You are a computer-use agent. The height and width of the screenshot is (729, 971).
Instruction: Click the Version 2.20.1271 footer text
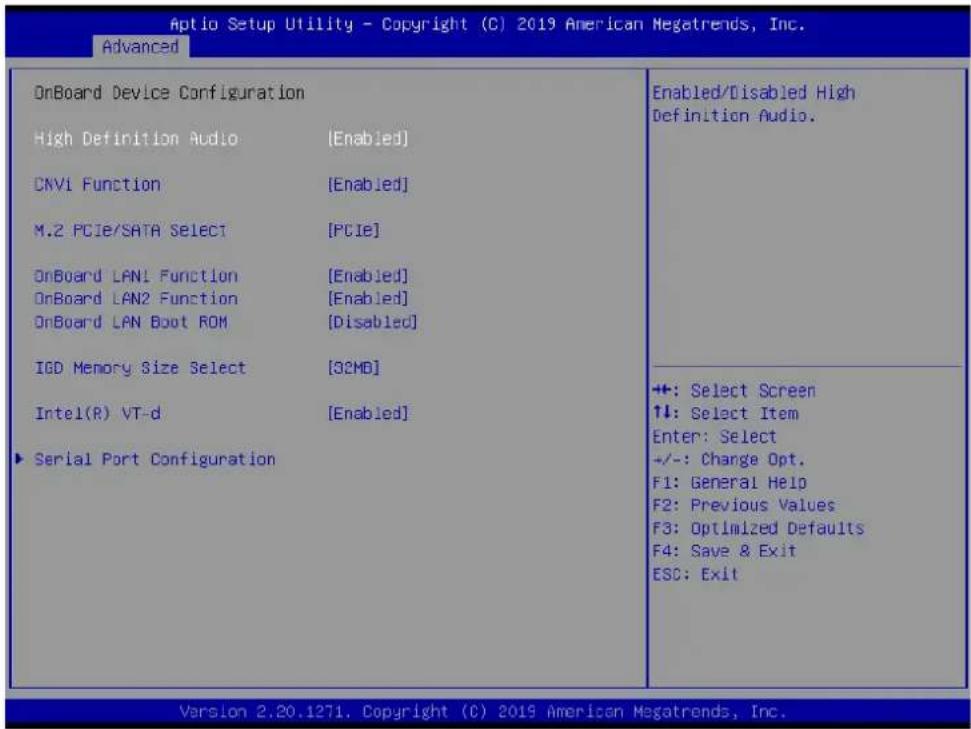483,712
